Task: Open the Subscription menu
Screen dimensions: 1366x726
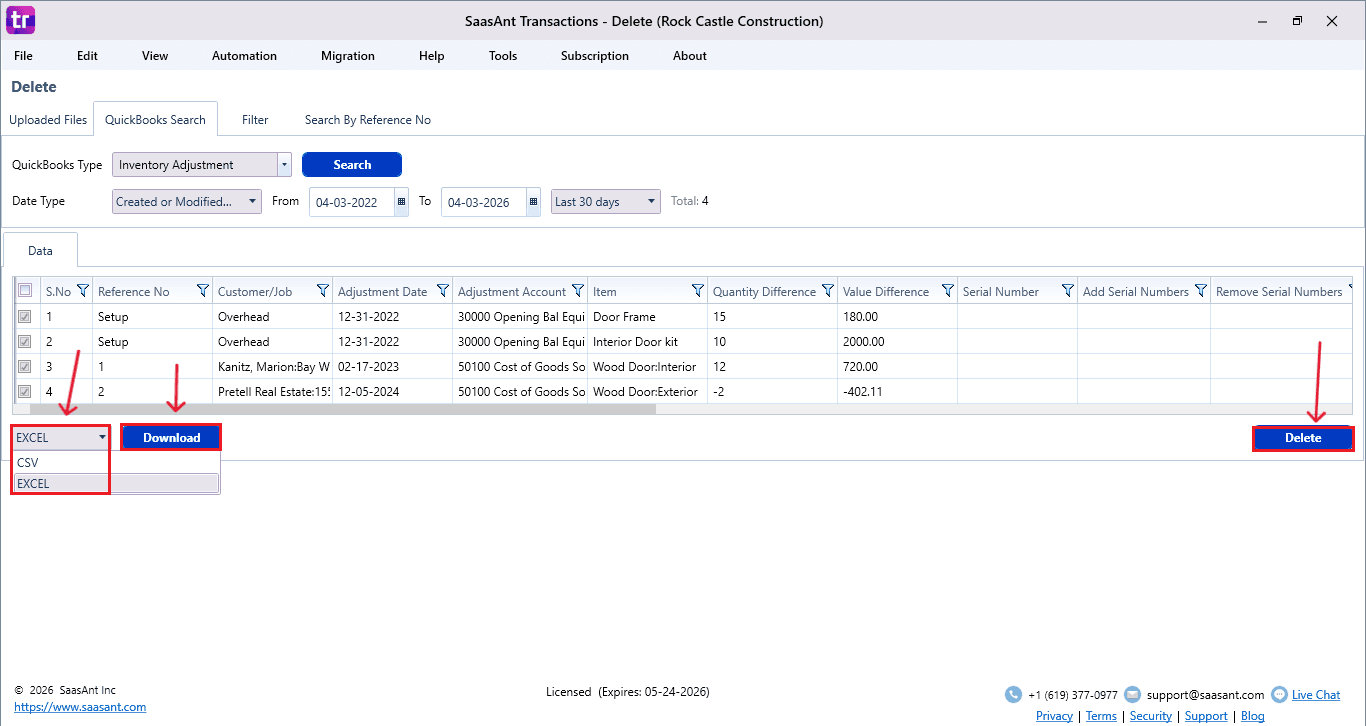Action: click(595, 56)
